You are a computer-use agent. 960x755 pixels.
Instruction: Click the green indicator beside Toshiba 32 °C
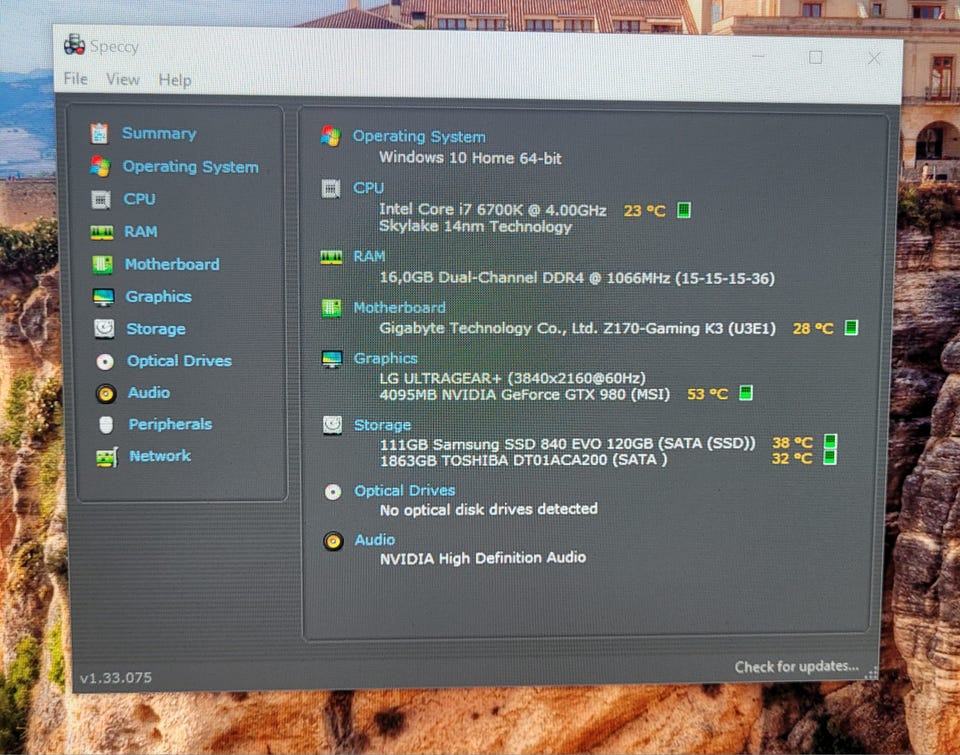point(830,457)
